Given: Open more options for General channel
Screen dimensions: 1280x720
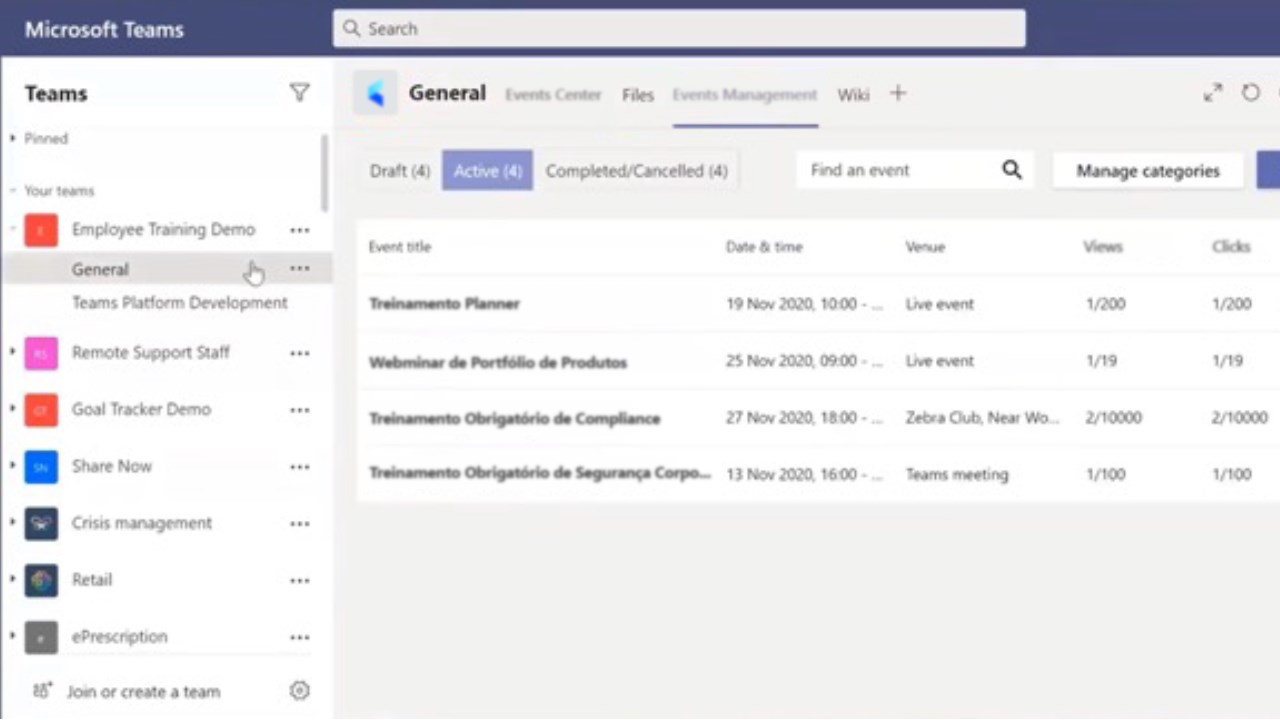Looking at the screenshot, I should point(300,269).
